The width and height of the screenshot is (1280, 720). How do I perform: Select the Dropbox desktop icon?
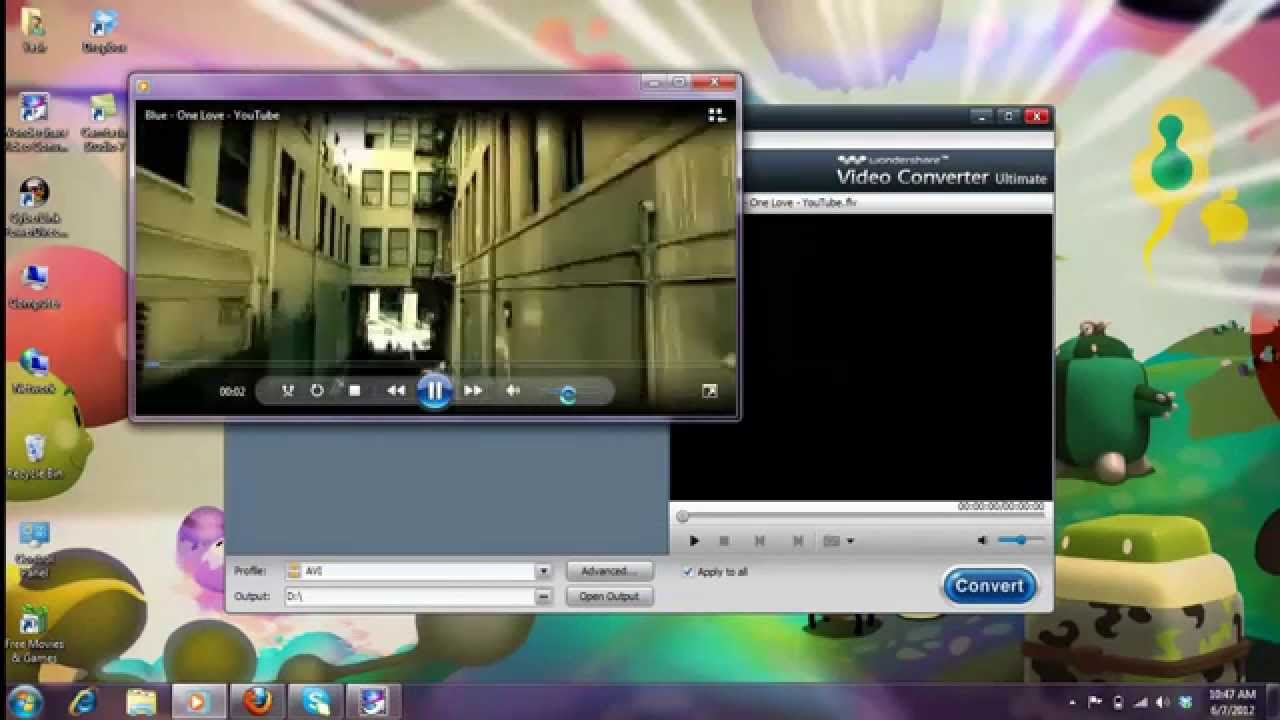[103, 30]
